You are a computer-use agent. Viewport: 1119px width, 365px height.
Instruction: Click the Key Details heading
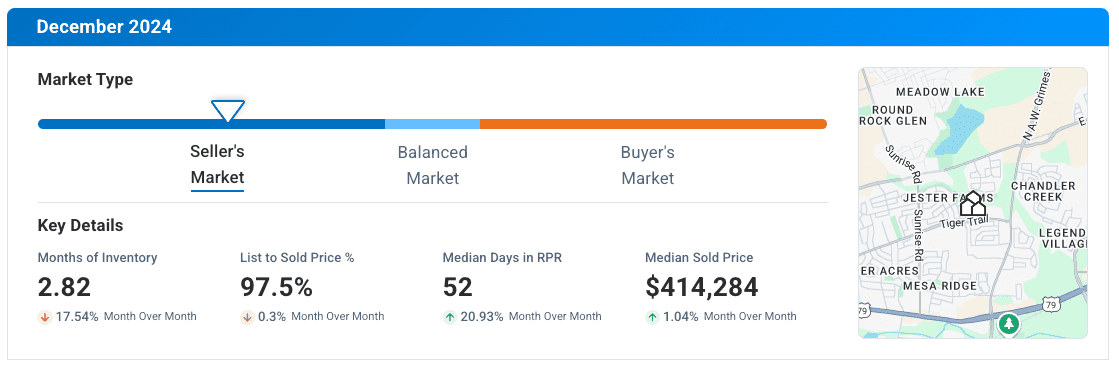coord(80,226)
